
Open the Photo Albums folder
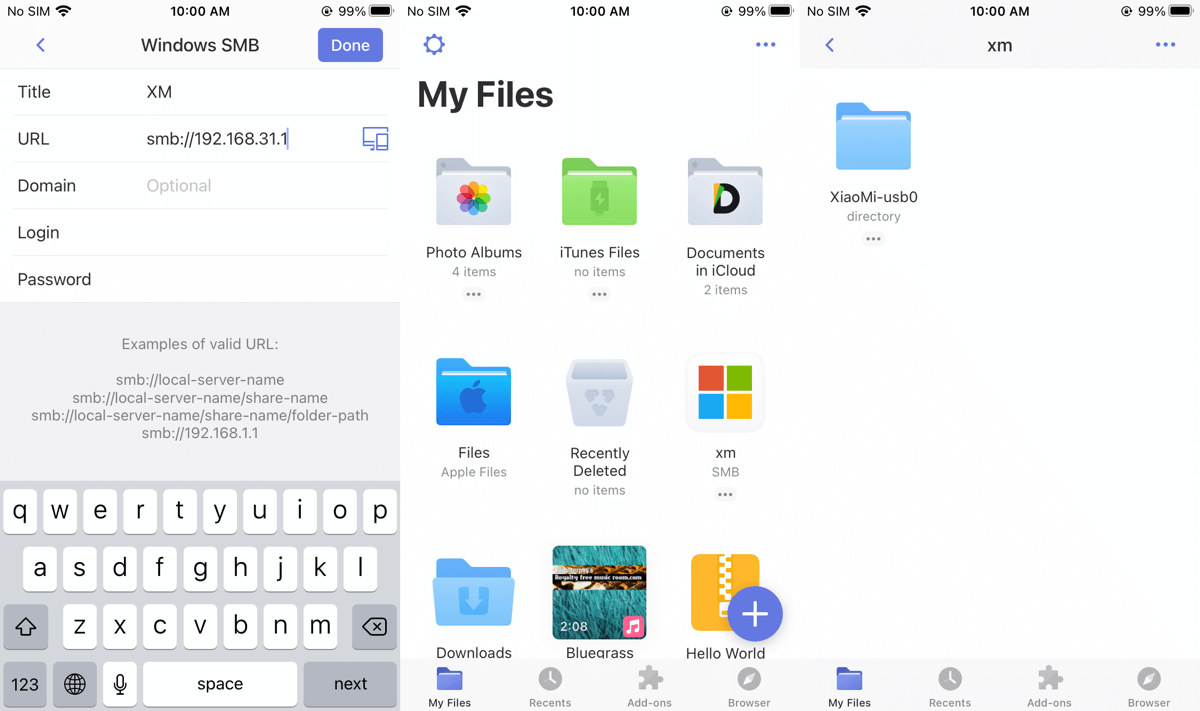pos(474,192)
